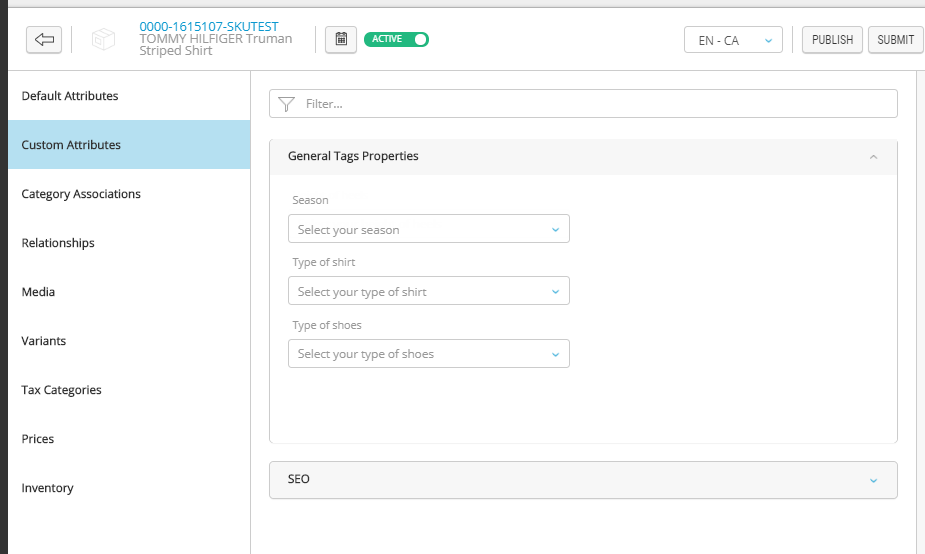Select the Default Attributes tab
925x554 pixels.
[70, 96]
